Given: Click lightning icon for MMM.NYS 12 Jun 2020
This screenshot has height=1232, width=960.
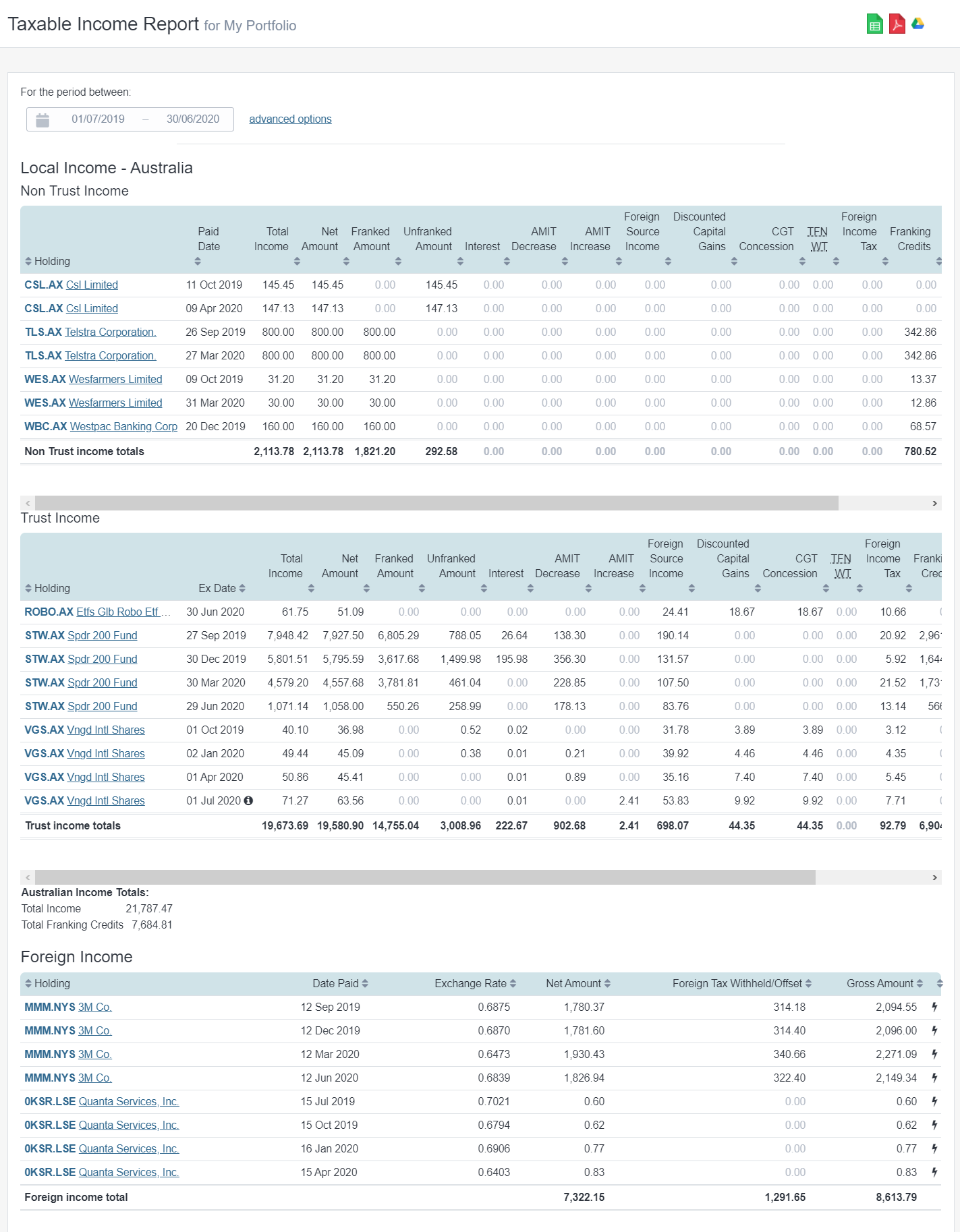Looking at the screenshot, I should 934,1078.
